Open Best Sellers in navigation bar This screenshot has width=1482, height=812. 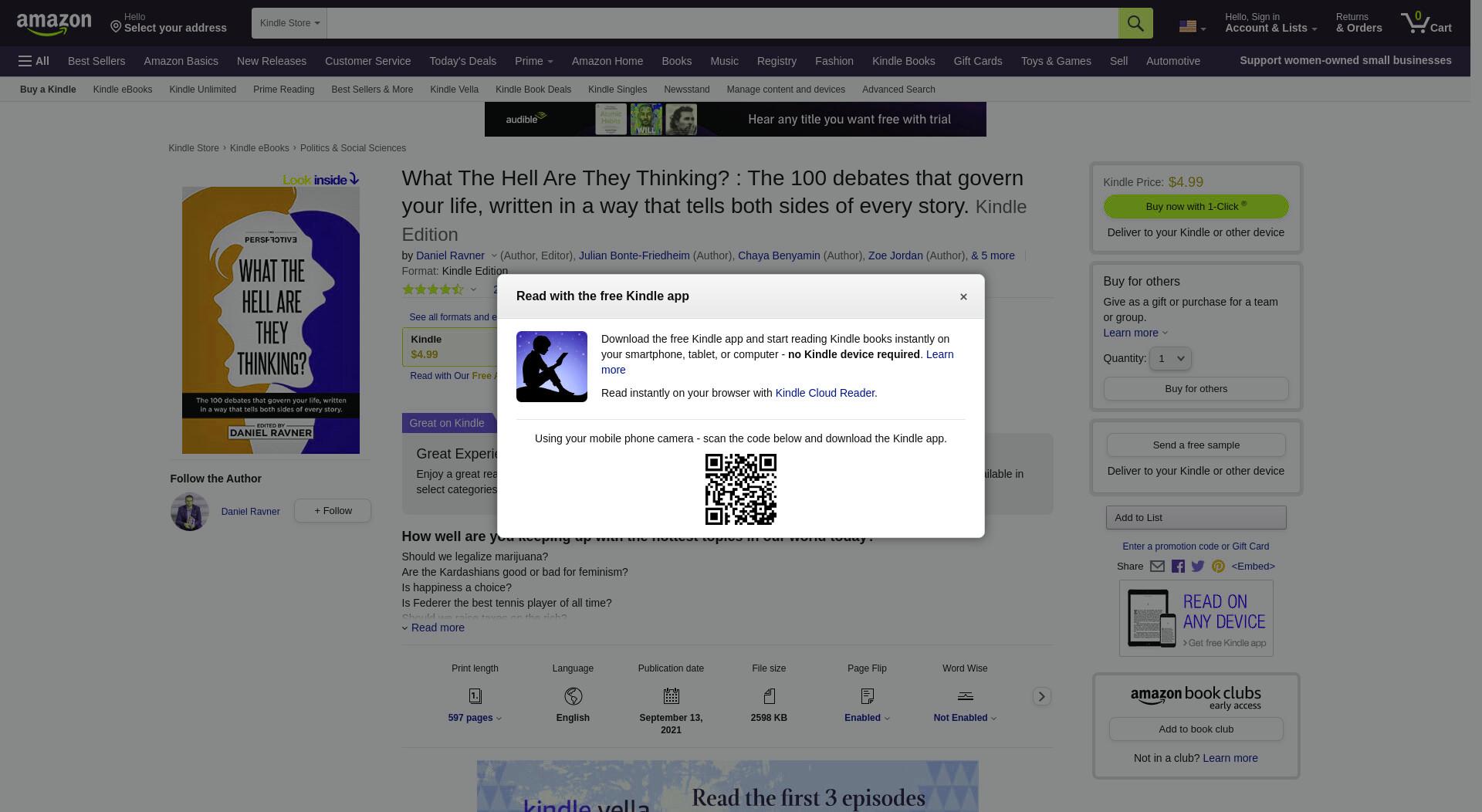(96, 61)
